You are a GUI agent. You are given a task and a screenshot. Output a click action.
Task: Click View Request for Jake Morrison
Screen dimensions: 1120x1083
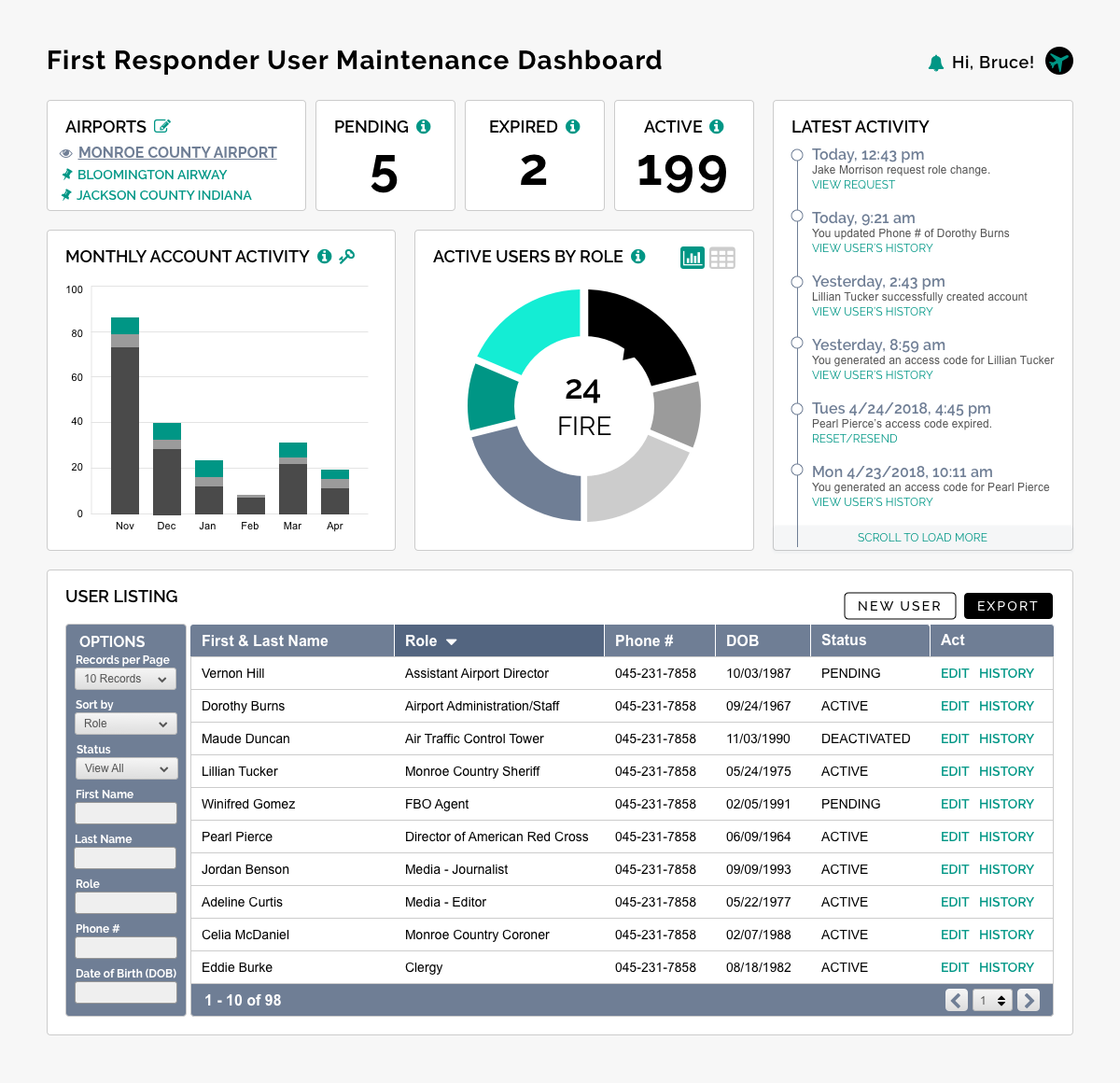[853, 185]
